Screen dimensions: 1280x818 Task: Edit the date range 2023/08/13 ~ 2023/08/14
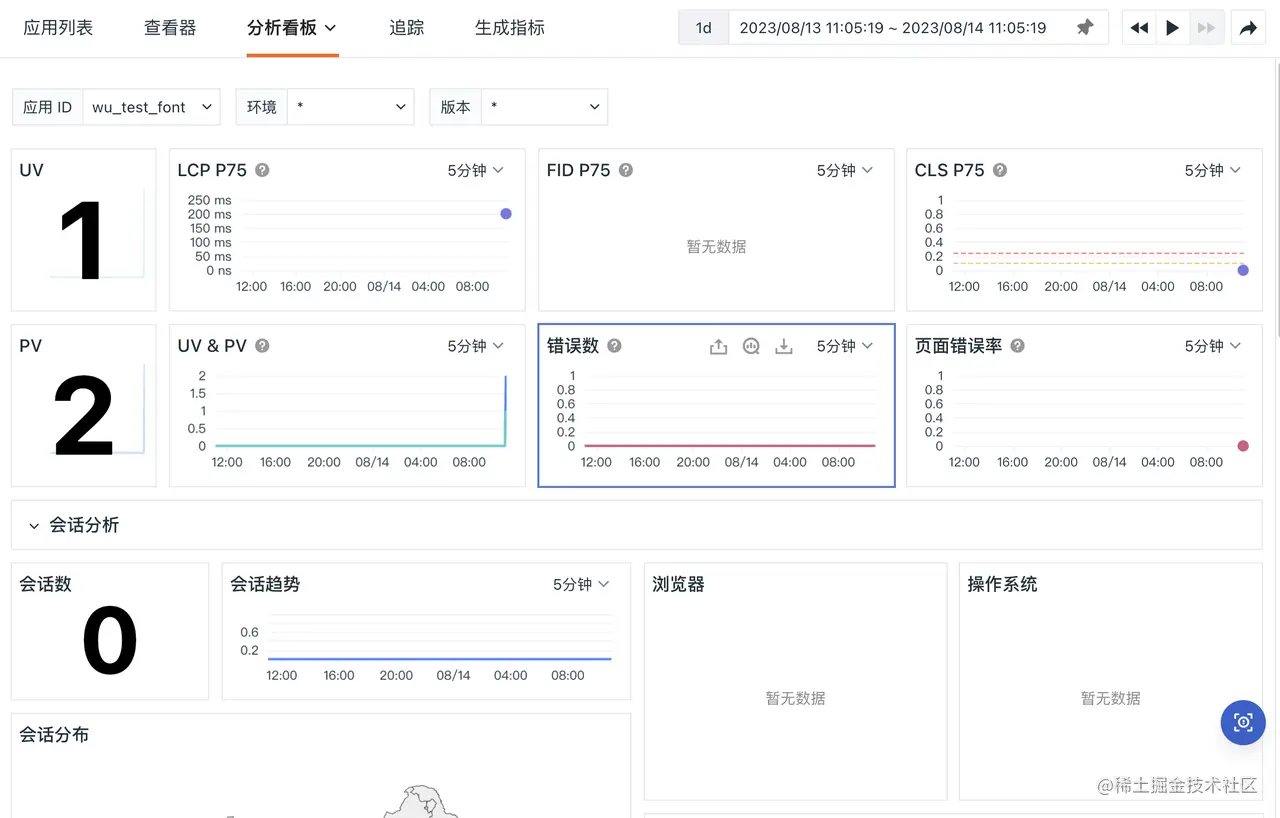tap(893, 28)
